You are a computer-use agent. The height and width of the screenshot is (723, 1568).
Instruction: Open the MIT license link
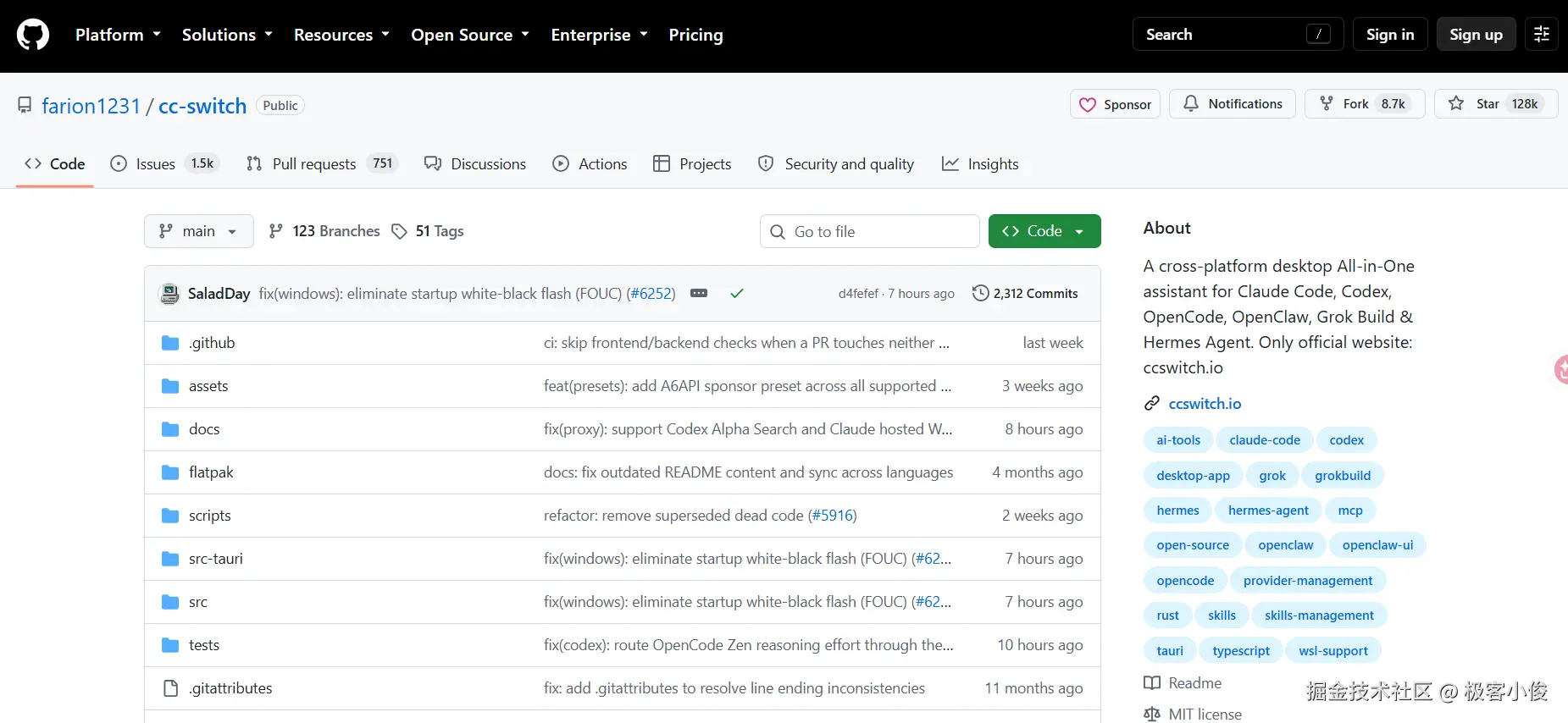coord(1205,715)
